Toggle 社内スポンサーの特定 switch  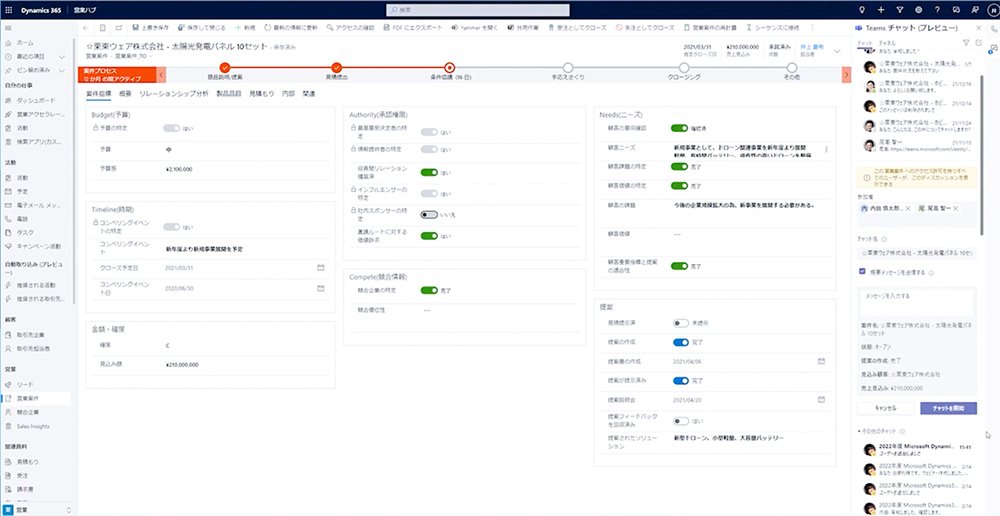[429, 215]
